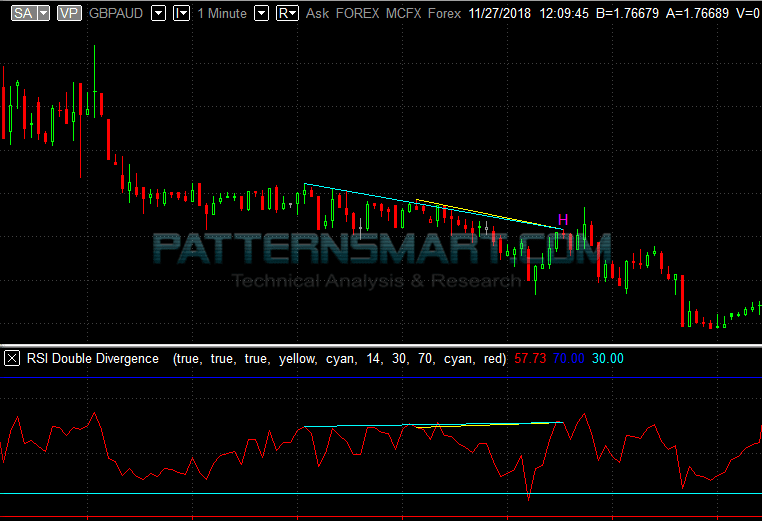Click the indicator parameters list in parentheses
This screenshot has height=521, width=762.
tap(339, 359)
